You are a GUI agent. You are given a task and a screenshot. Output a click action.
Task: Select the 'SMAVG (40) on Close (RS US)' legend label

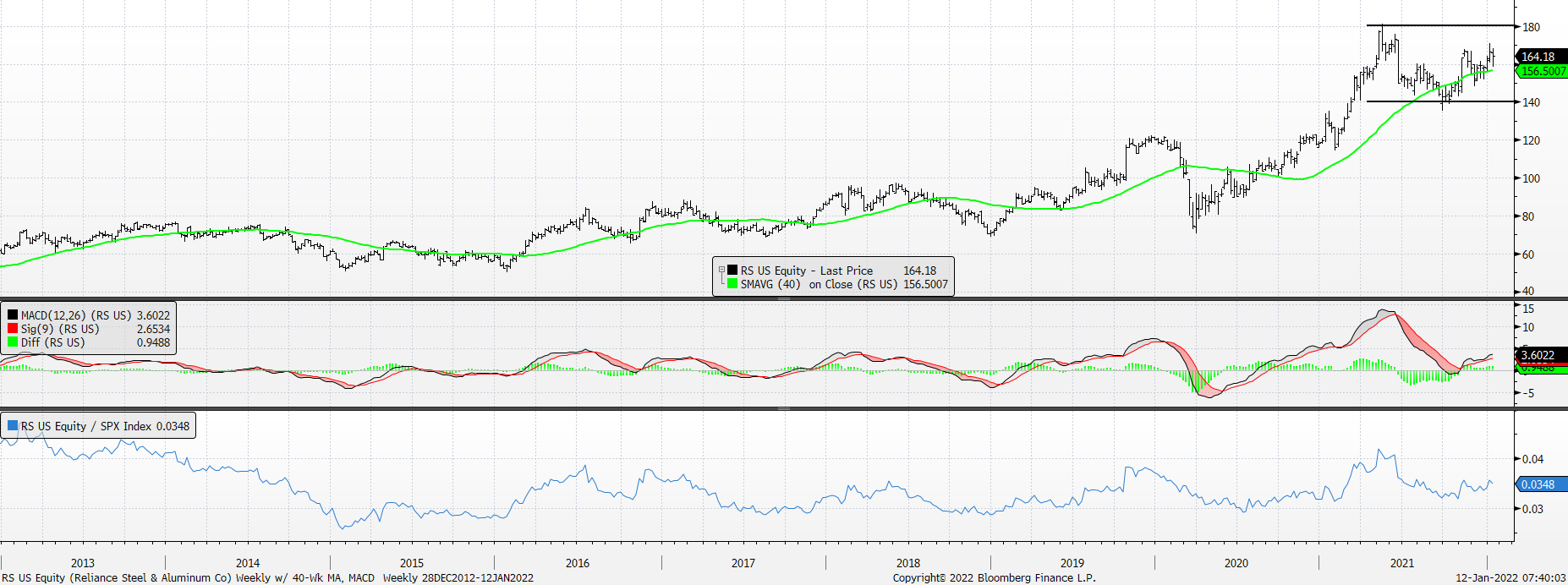(819, 284)
